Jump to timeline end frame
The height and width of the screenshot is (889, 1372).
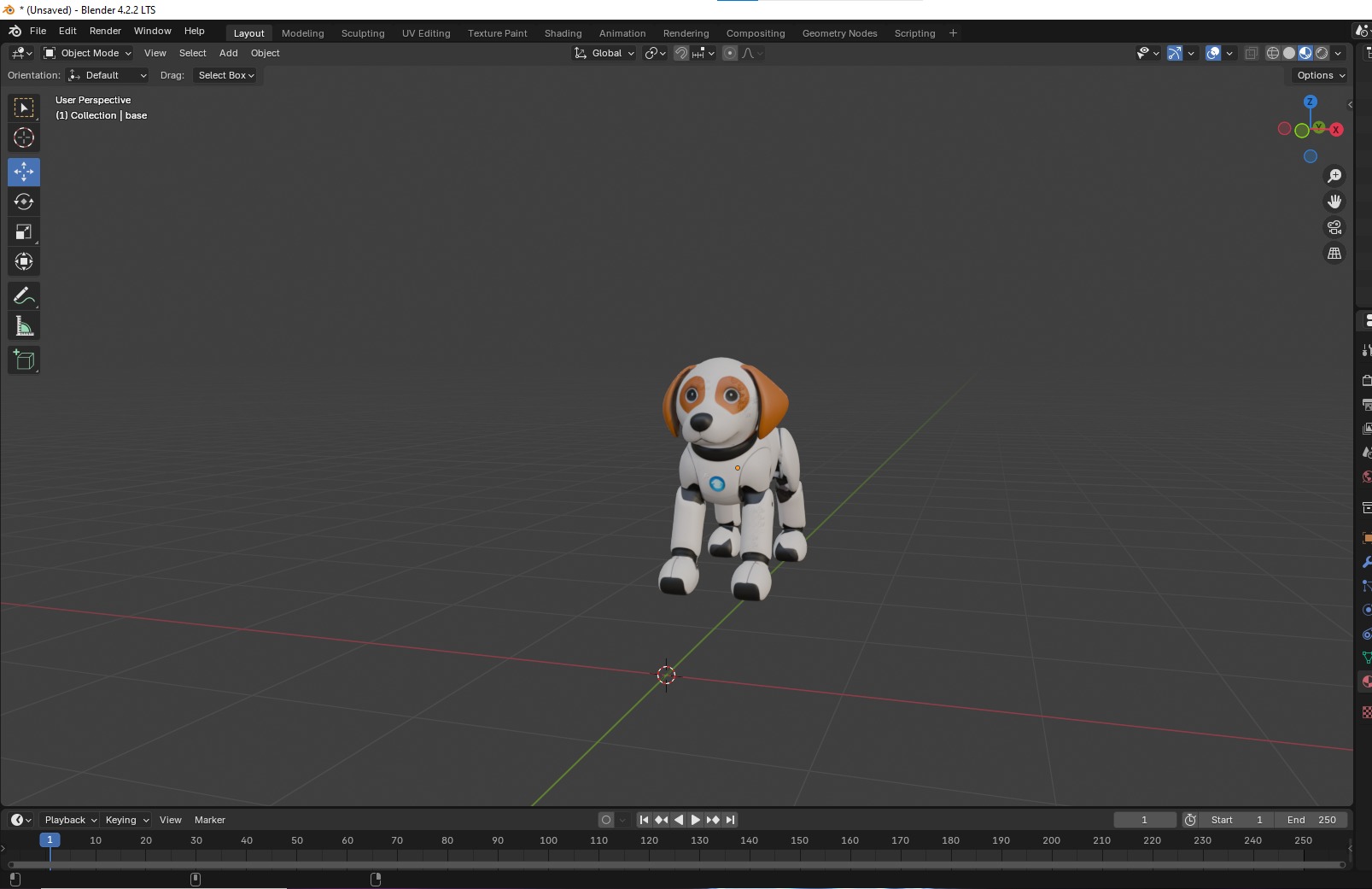point(730,820)
